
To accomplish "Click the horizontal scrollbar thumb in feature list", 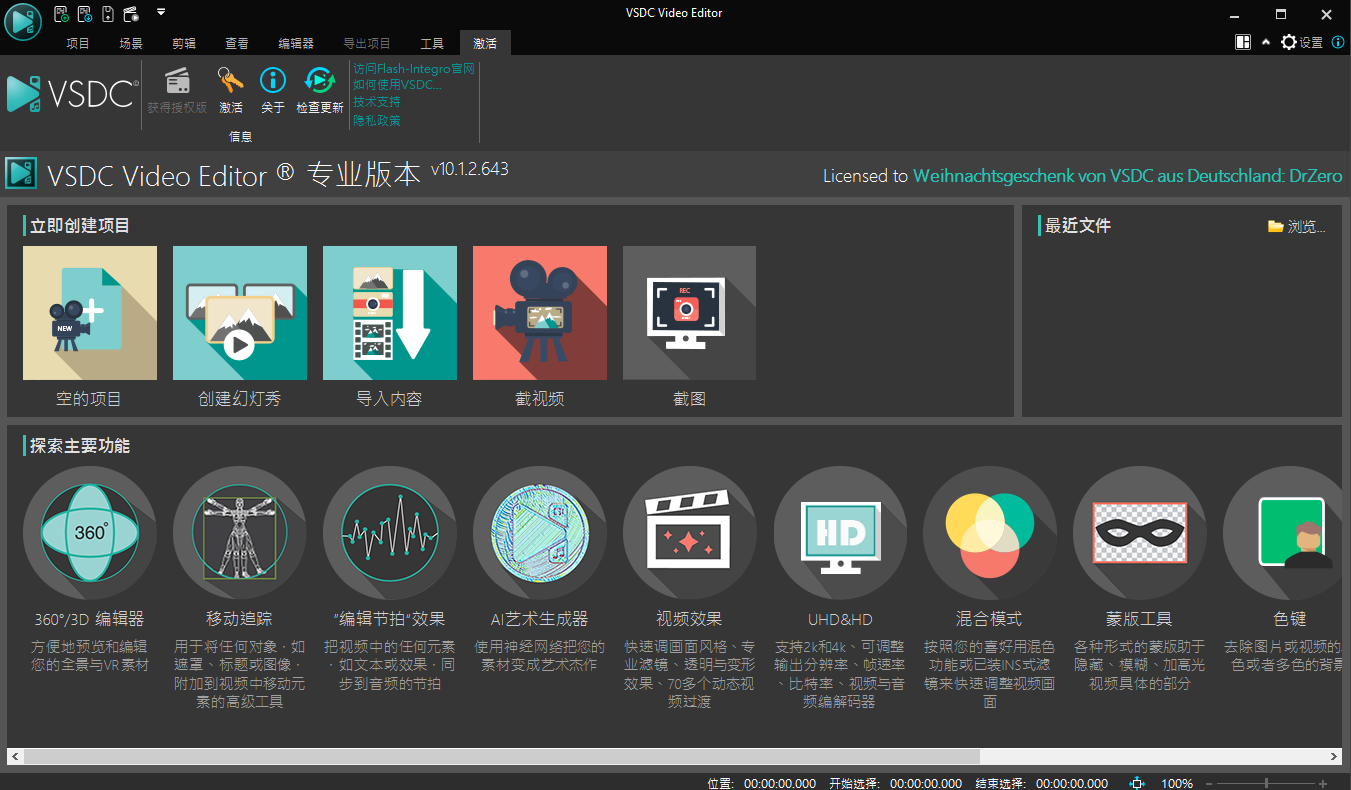I will [x=502, y=757].
